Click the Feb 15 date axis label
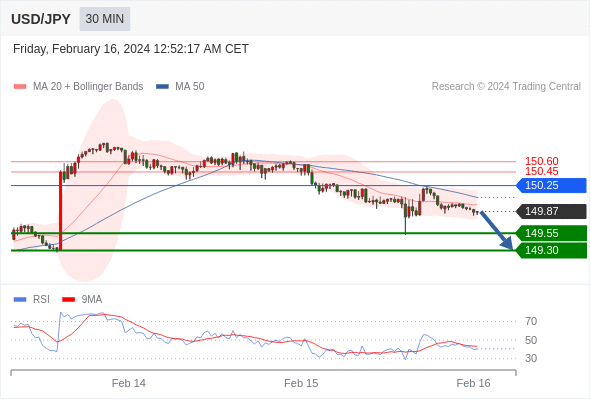 (x=301, y=383)
